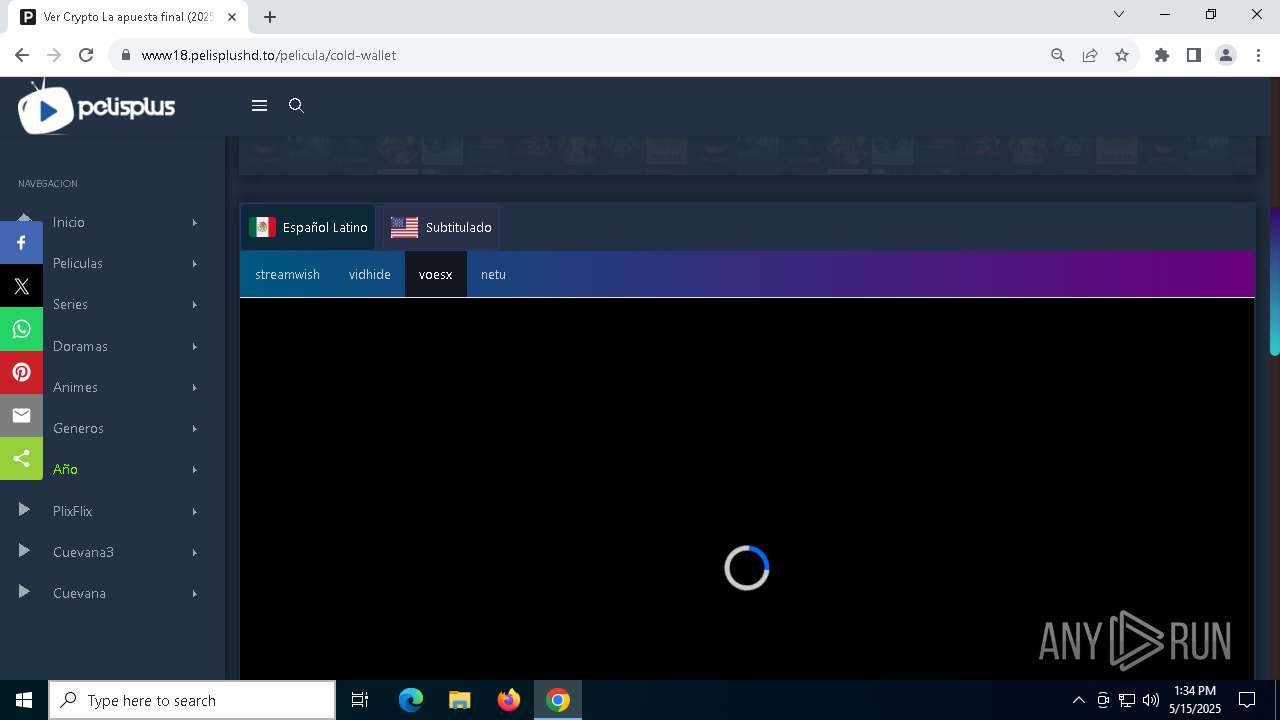This screenshot has width=1280, height=720.
Task: Expand the Inicio submenu arrow
Action: (195, 222)
